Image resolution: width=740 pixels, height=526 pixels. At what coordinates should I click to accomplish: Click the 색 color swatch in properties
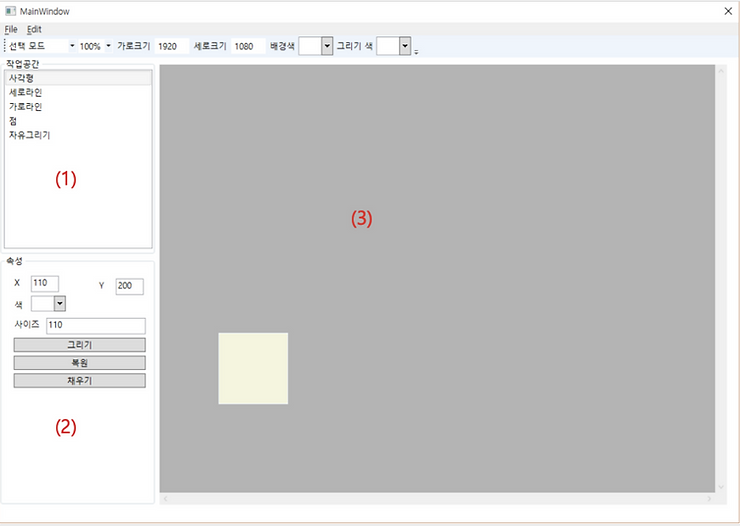(x=43, y=304)
